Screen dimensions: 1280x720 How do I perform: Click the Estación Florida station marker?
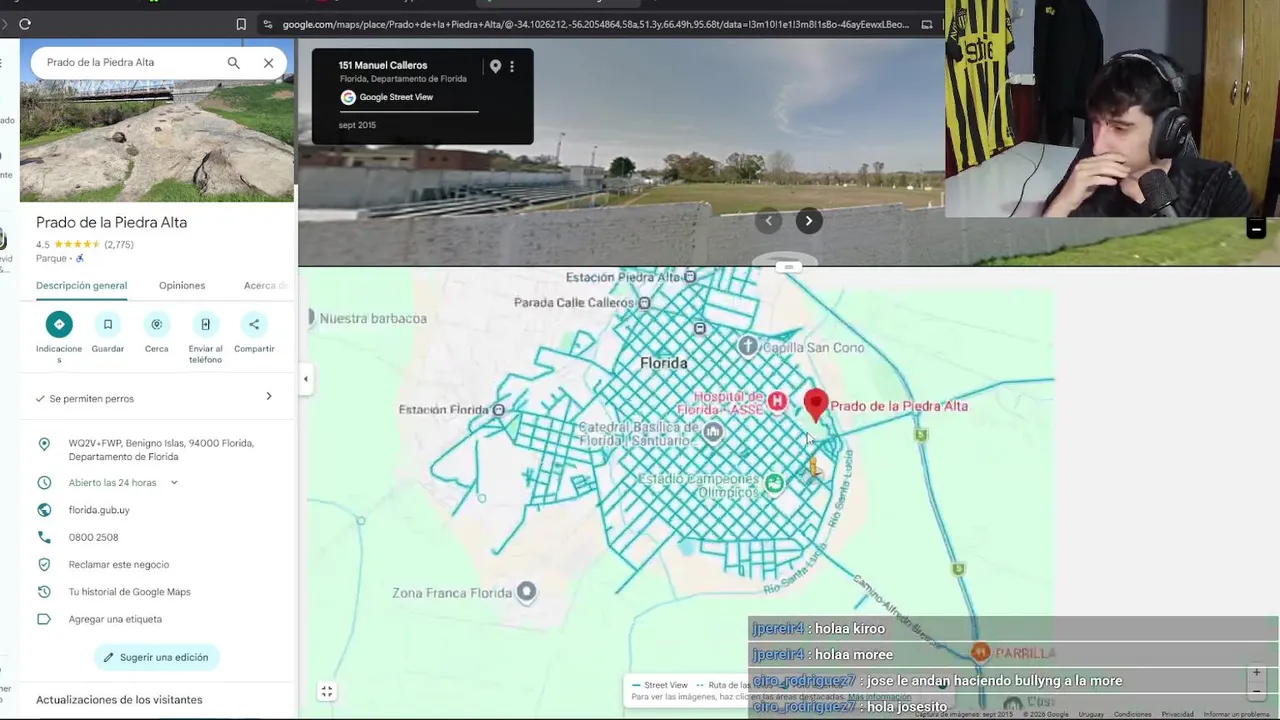pyautogui.click(x=498, y=410)
